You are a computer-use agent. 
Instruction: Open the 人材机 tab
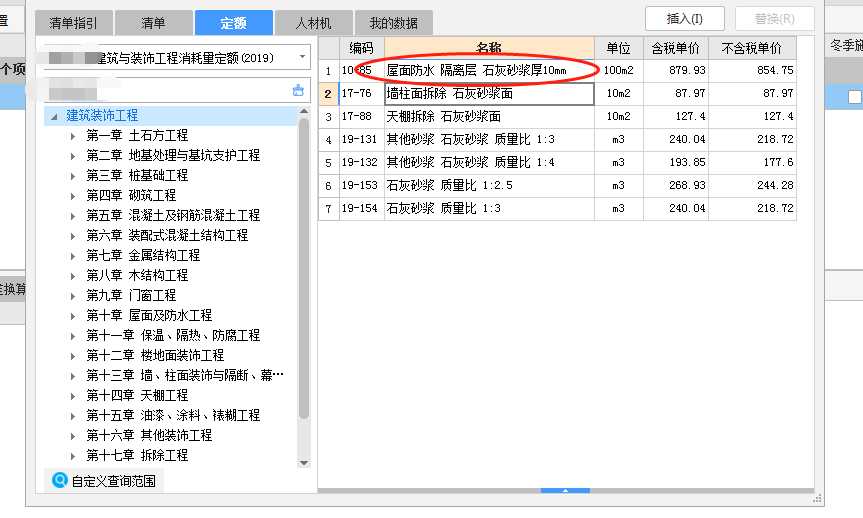pos(313,23)
